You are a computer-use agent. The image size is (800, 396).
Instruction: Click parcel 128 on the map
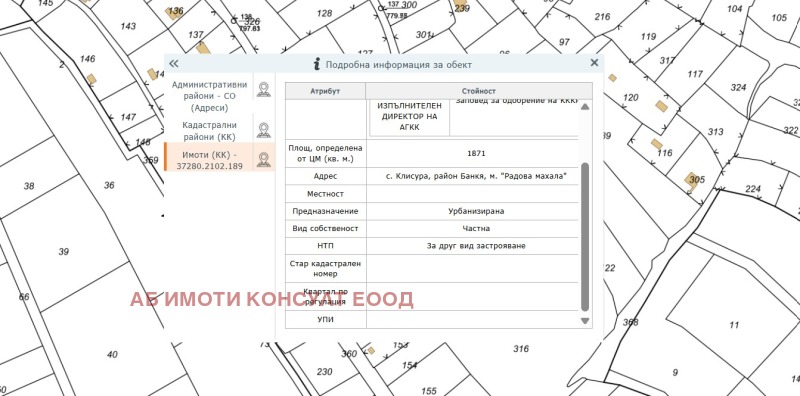[324, 13]
